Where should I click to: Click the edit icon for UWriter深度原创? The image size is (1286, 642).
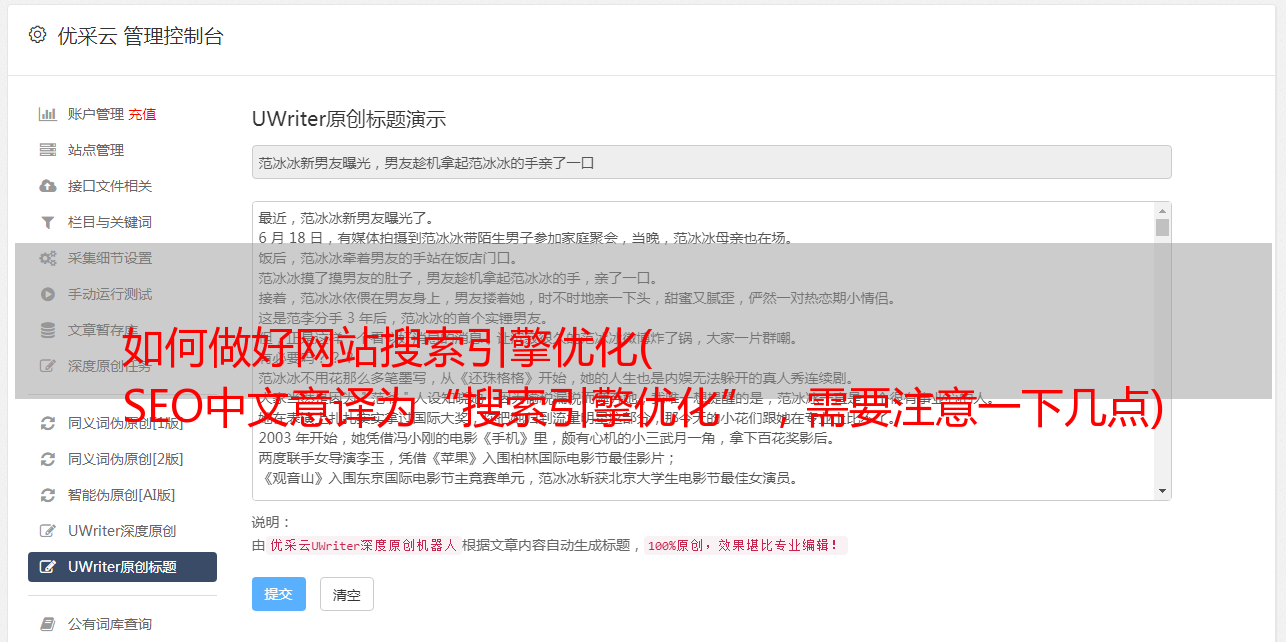click(47, 531)
